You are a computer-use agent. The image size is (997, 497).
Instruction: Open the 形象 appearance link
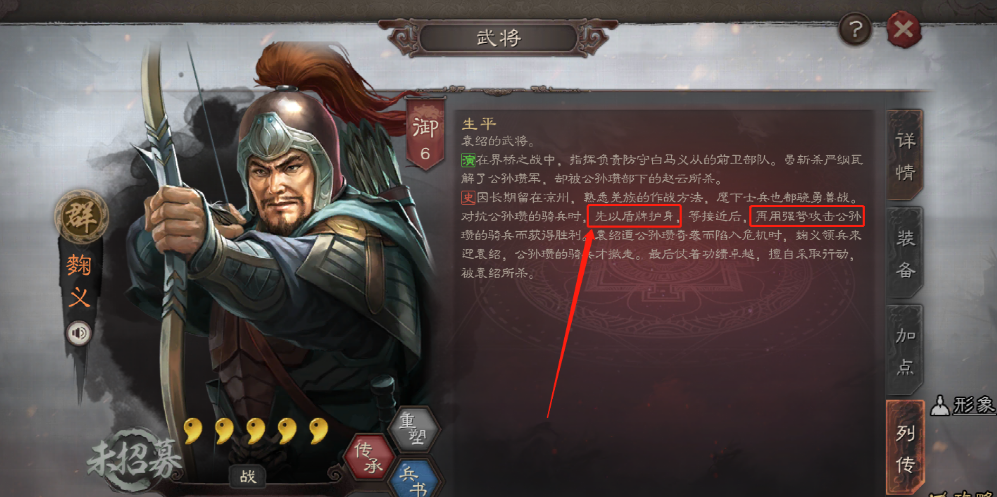click(x=964, y=405)
